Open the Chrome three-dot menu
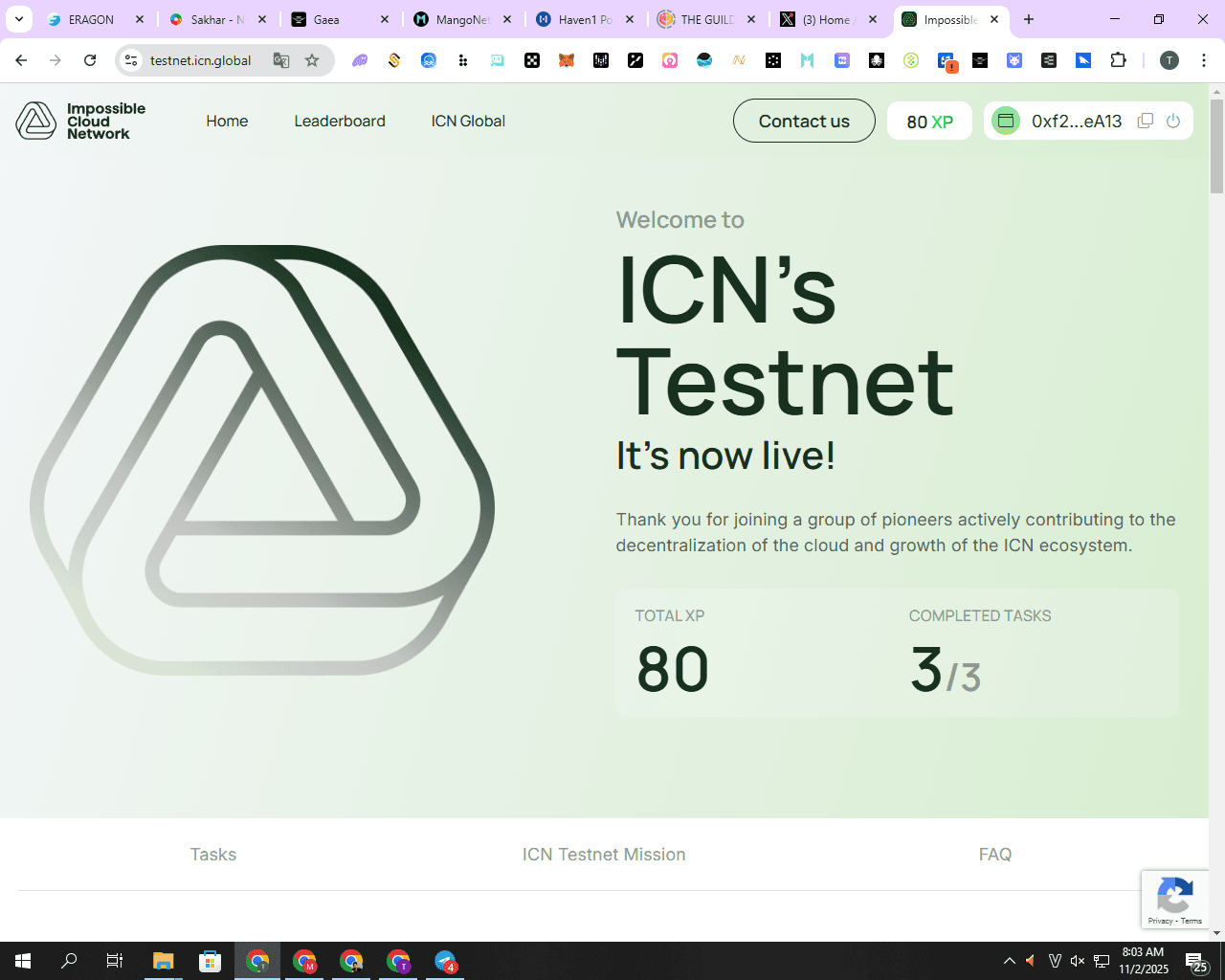 (1204, 60)
